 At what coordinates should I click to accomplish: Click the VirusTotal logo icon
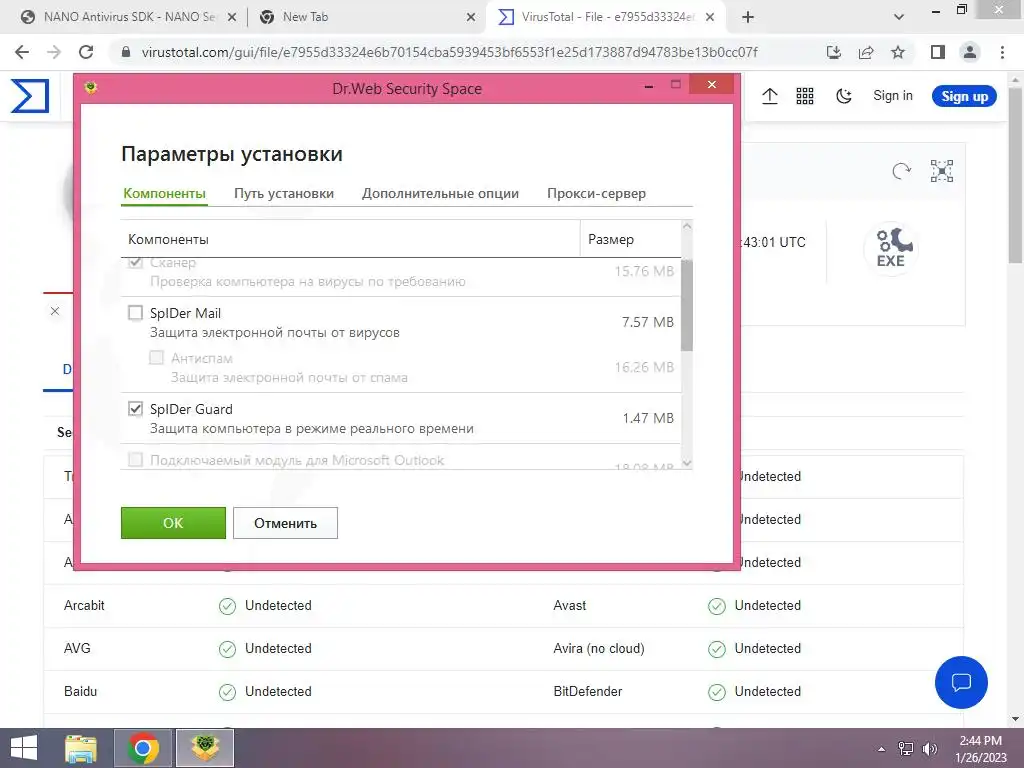coord(30,96)
